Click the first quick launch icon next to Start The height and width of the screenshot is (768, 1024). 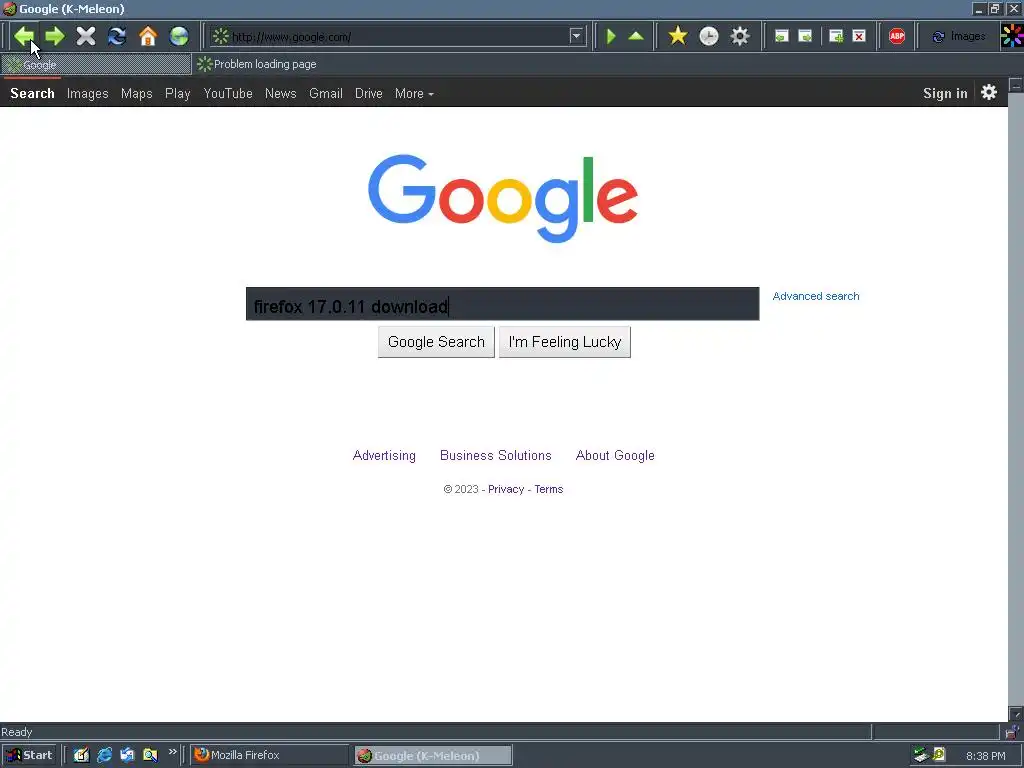81,755
